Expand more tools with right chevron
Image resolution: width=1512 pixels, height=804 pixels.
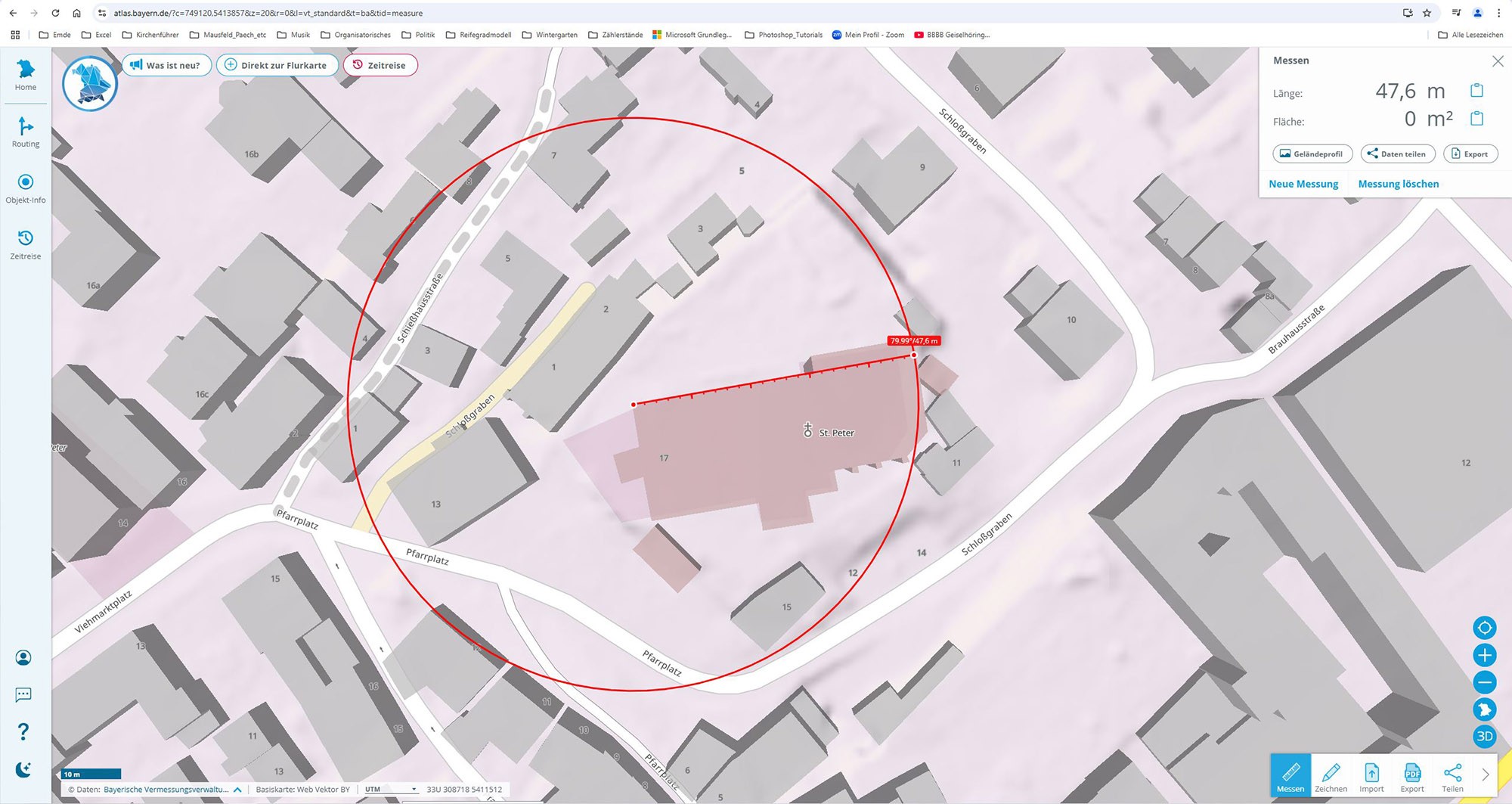click(1486, 775)
